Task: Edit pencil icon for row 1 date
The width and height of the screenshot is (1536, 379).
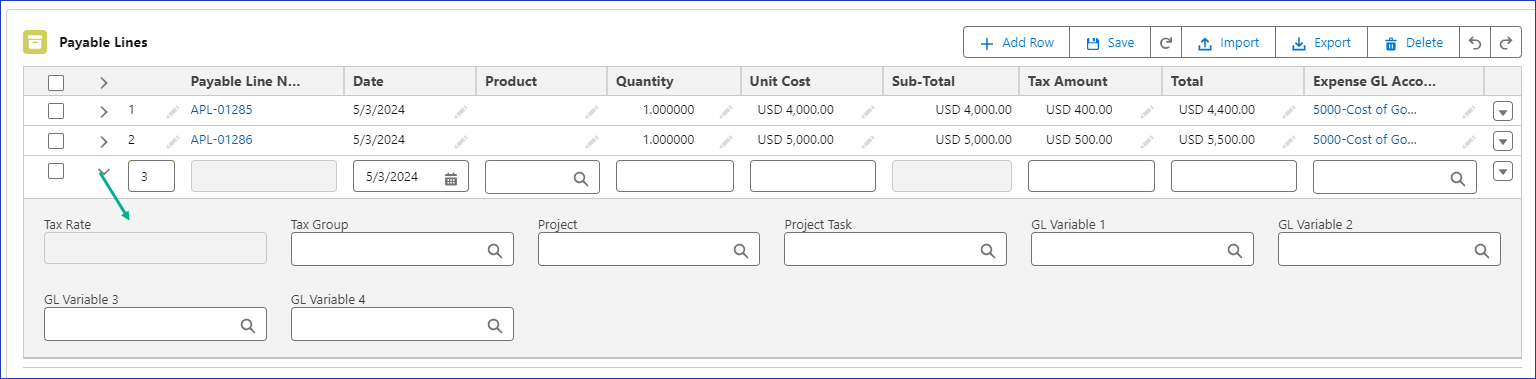Action: coord(461,112)
